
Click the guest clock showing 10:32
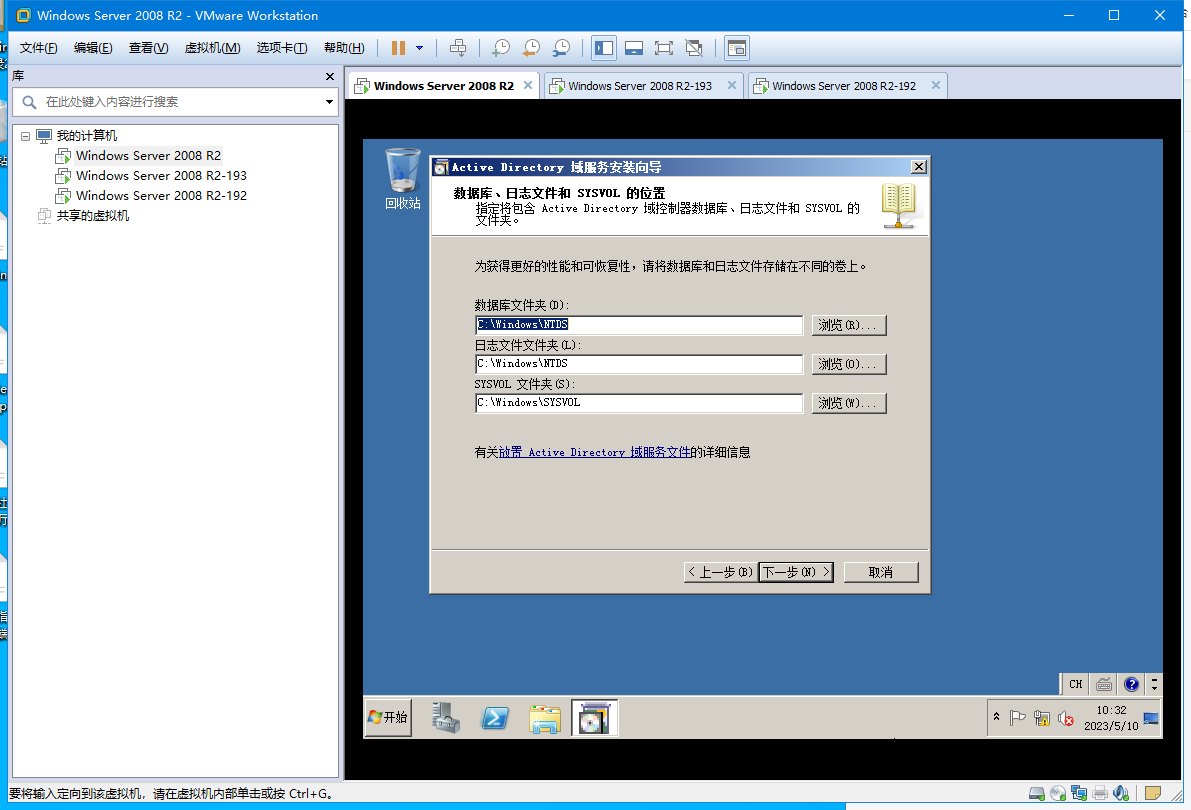pos(1111,717)
